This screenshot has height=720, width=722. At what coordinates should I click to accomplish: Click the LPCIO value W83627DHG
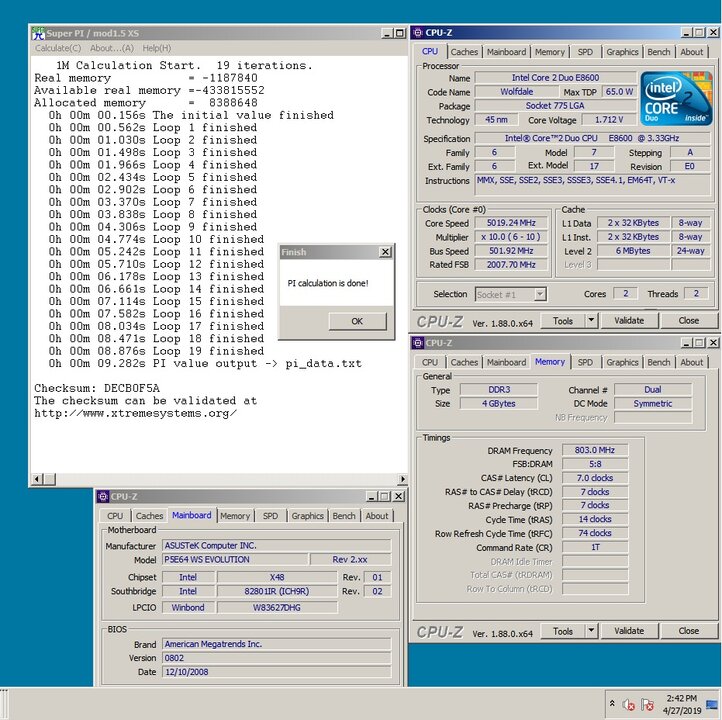277,608
